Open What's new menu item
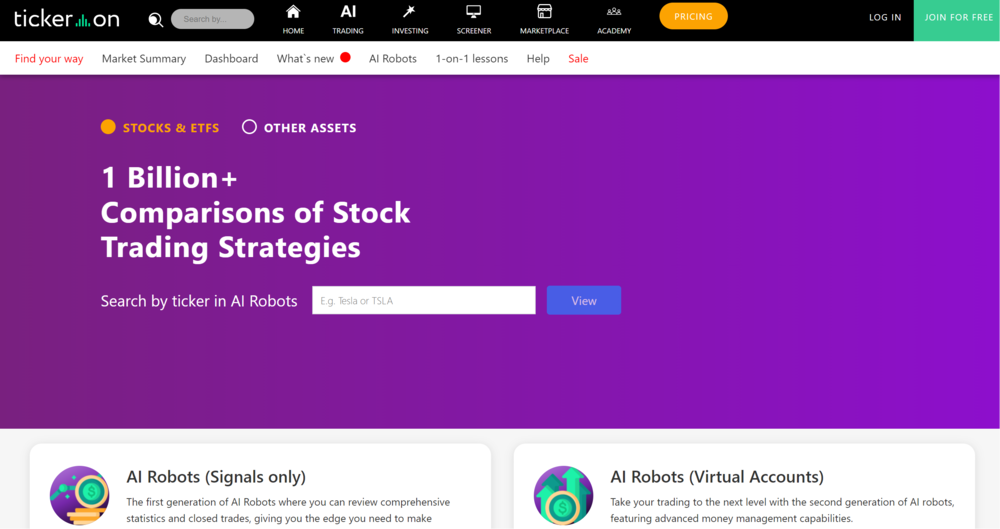 click(306, 59)
